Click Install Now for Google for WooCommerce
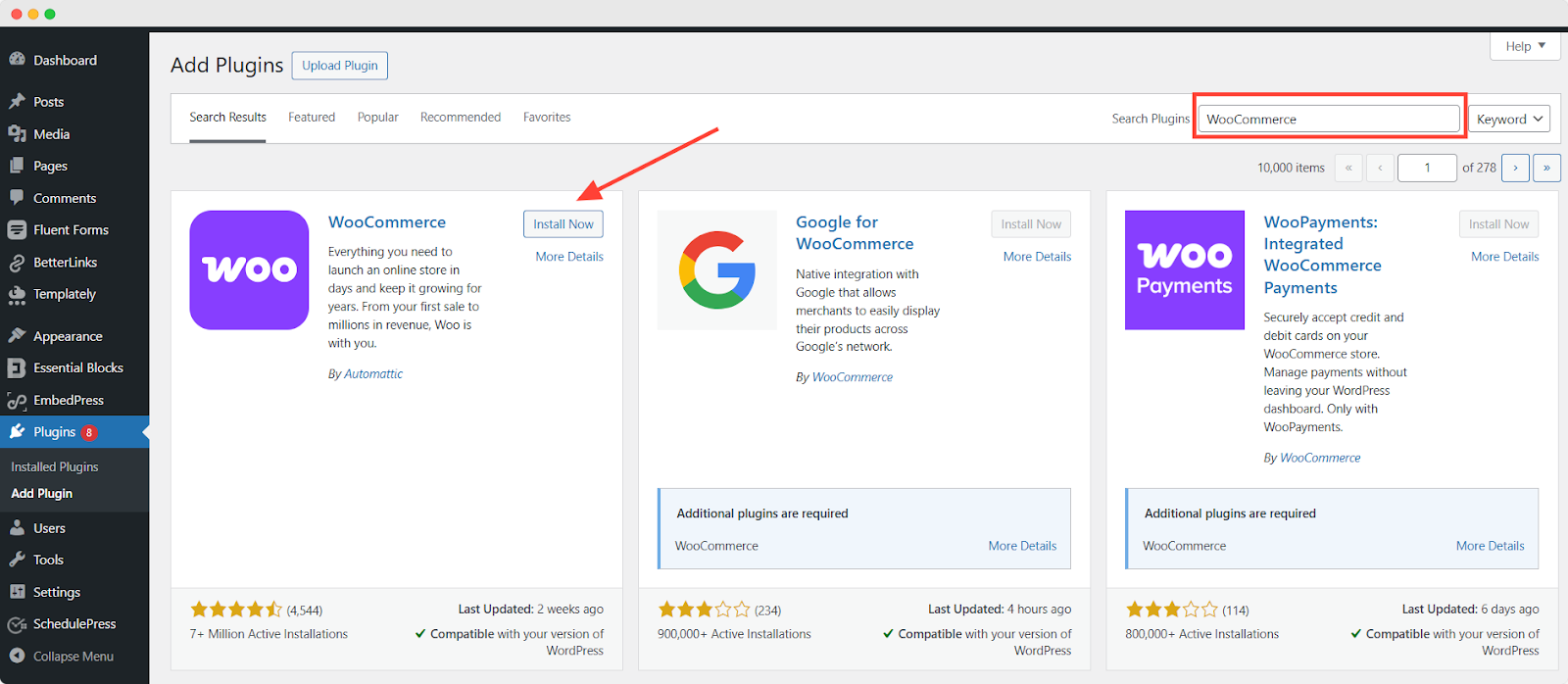This screenshot has width=1568, height=684. (1031, 224)
